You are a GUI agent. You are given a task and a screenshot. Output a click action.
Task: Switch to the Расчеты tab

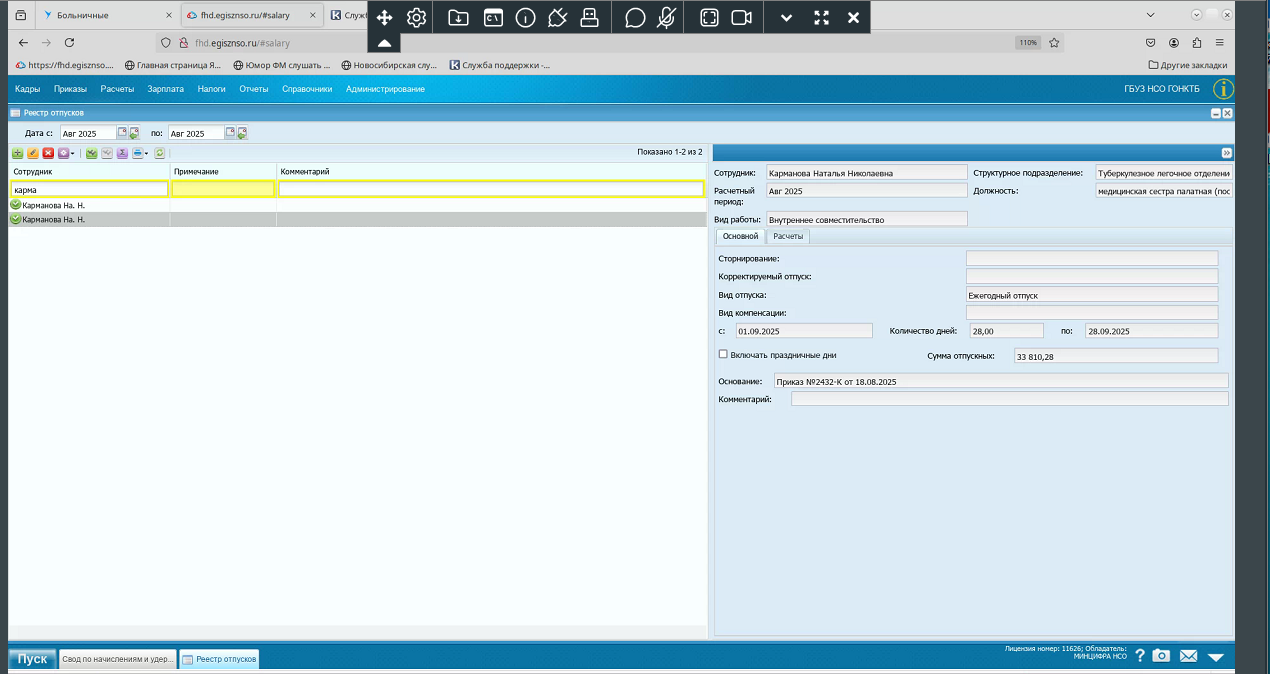[x=788, y=236]
